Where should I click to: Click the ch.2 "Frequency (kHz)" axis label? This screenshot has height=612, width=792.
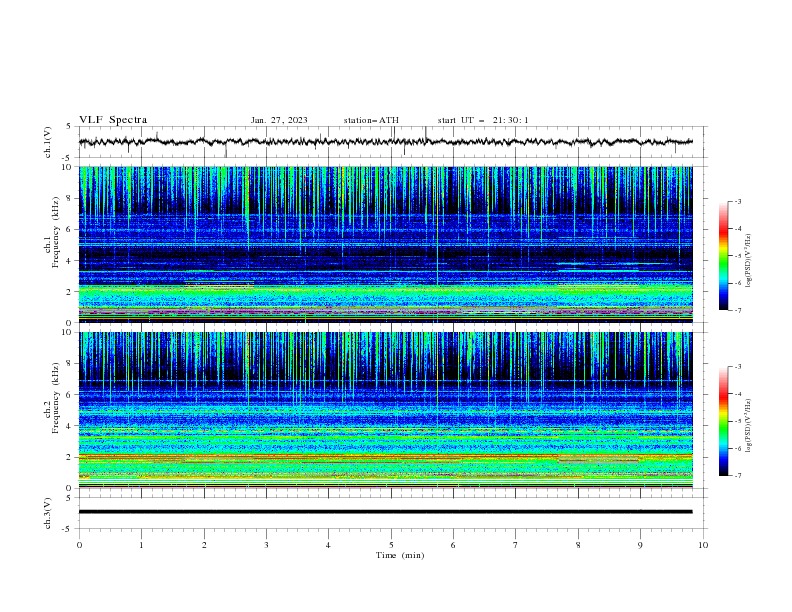[x=55, y=397]
